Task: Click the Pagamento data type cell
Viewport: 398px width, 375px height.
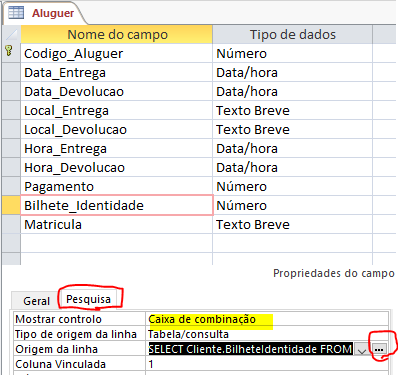Action: click(292, 186)
